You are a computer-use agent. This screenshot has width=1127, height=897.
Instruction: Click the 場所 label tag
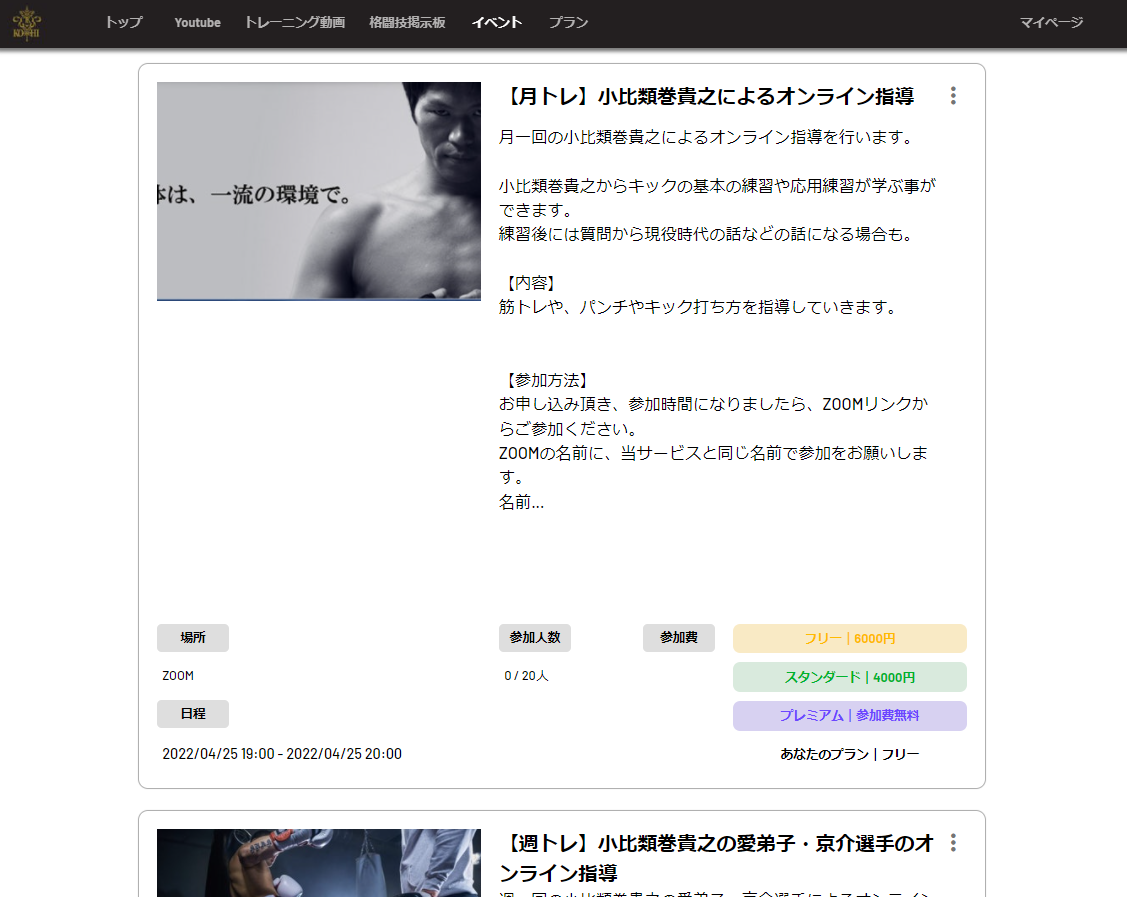[193, 638]
